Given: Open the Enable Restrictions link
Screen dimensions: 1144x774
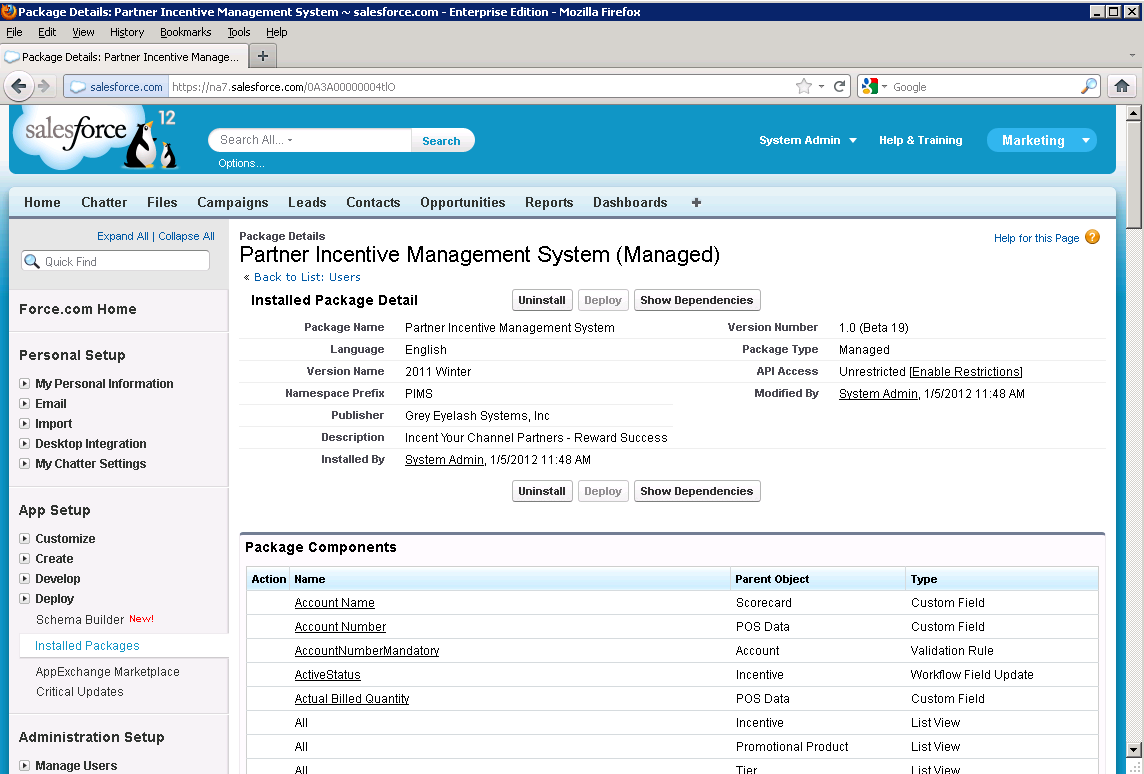Looking at the screenshot, I should (x=966, y=372).
